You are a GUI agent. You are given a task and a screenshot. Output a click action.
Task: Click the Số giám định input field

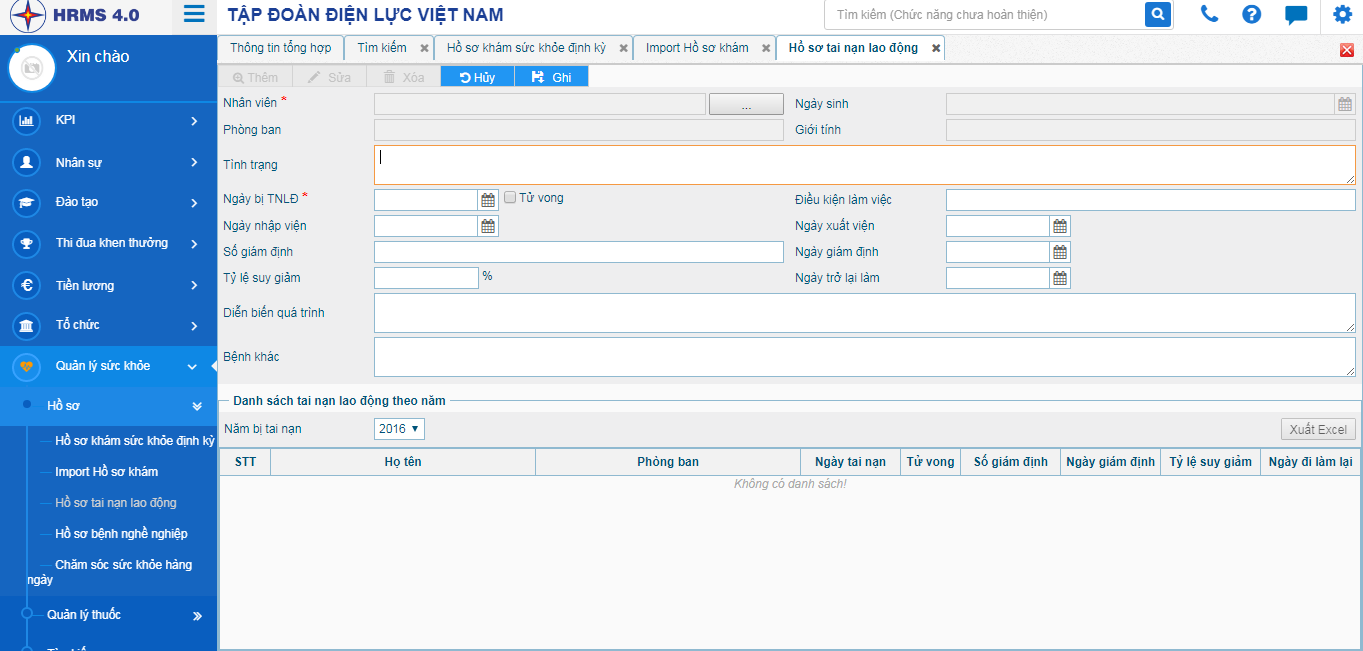coord(579,252)
